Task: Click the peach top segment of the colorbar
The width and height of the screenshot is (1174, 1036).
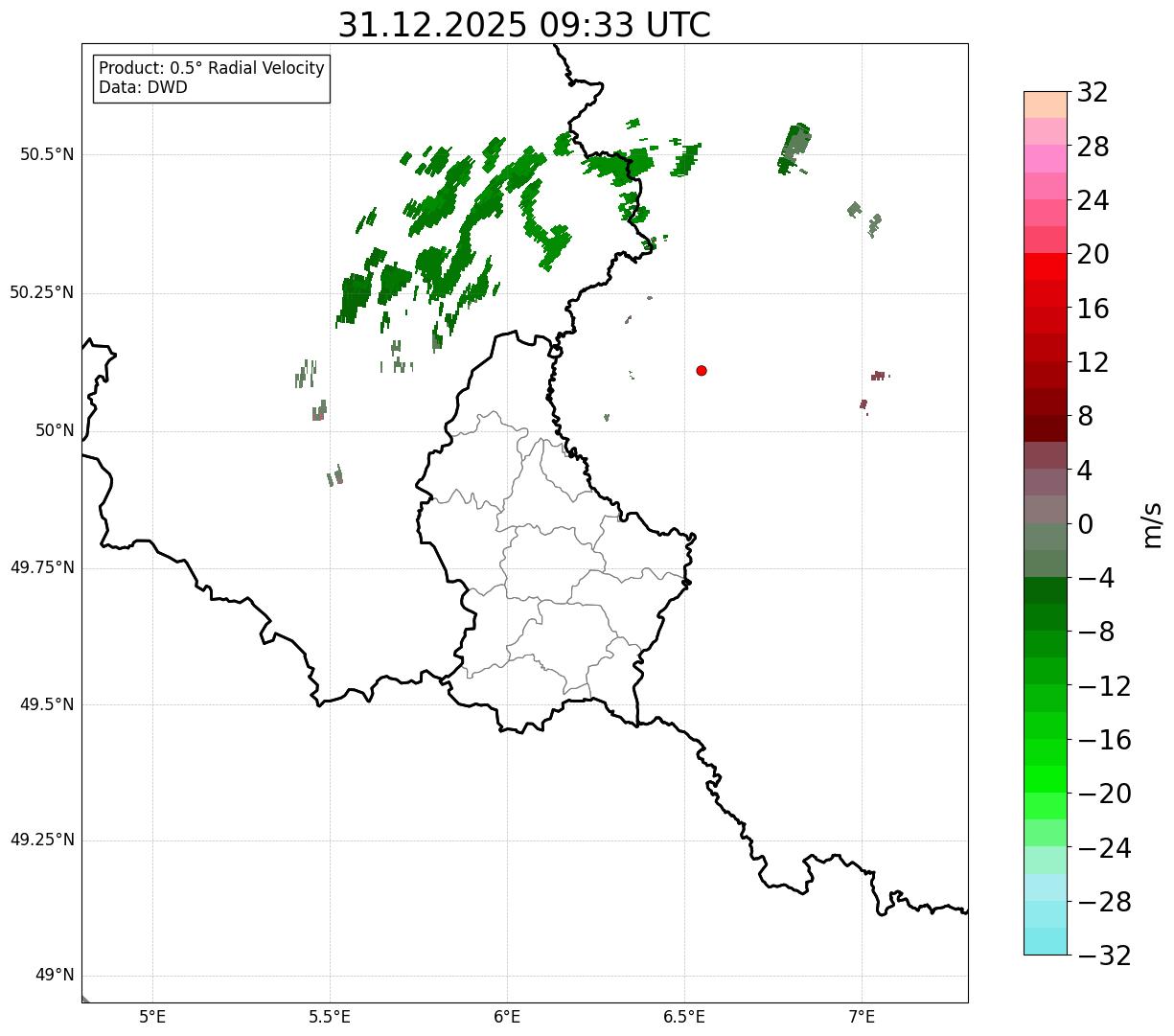Action: 1046,104
